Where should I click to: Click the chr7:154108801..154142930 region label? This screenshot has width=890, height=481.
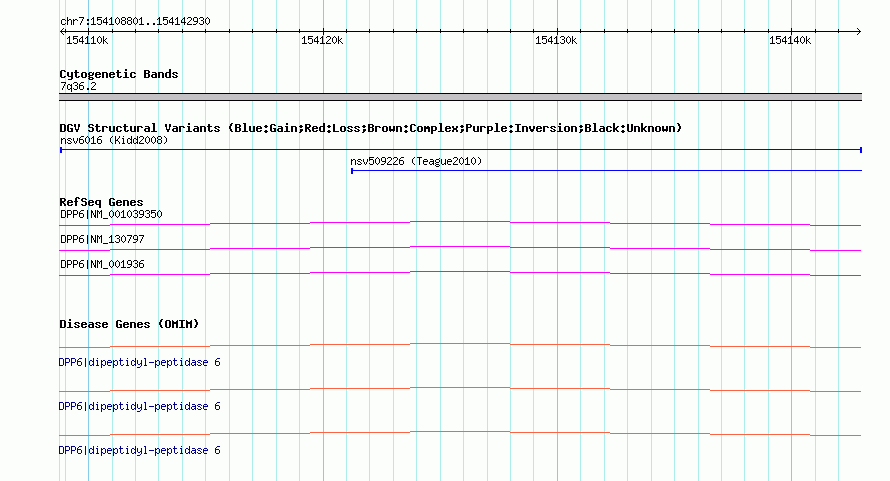135,21
